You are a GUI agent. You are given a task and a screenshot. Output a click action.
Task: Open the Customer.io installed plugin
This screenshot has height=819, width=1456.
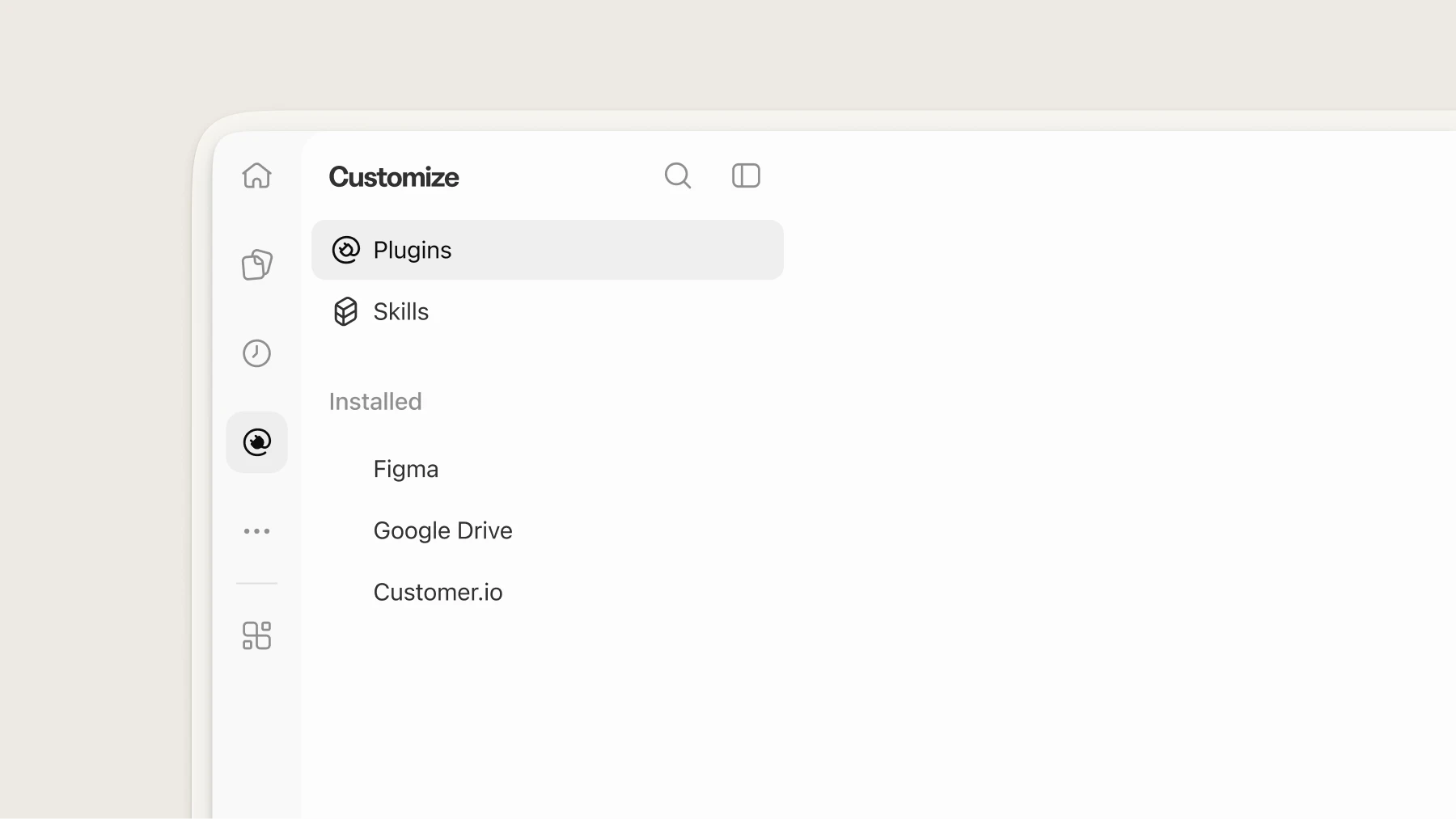438,592
